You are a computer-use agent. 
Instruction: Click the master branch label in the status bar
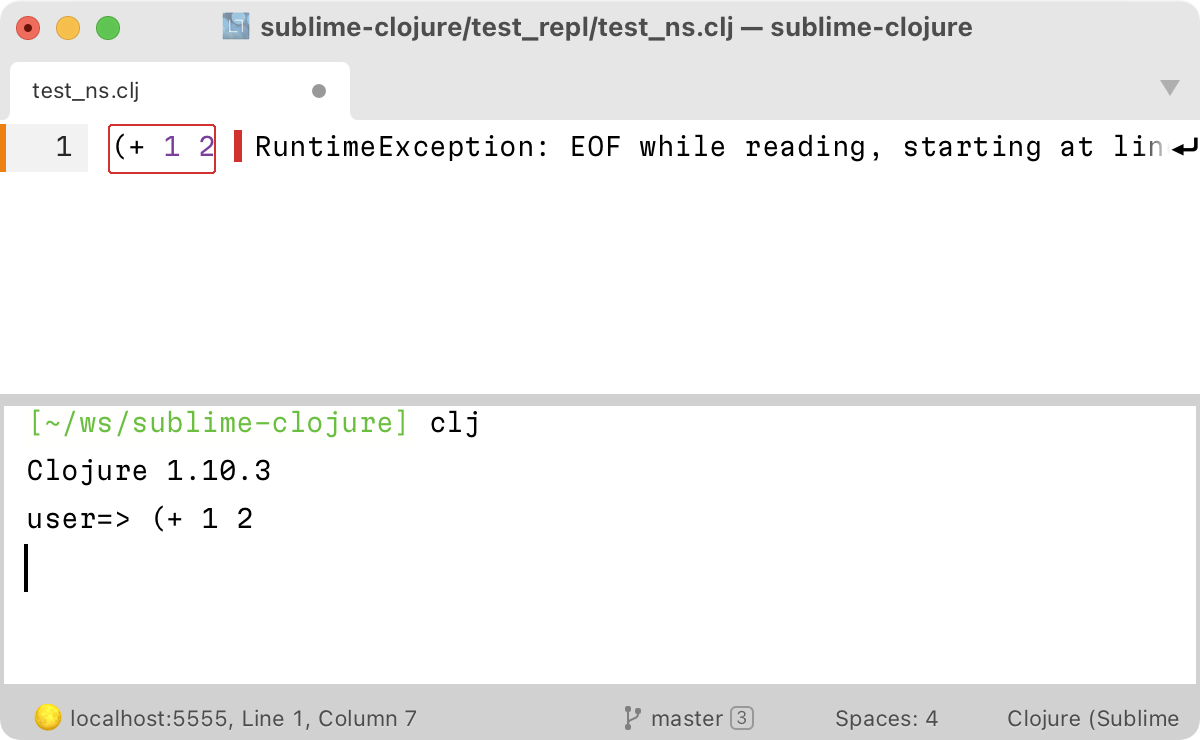[685, 718]
